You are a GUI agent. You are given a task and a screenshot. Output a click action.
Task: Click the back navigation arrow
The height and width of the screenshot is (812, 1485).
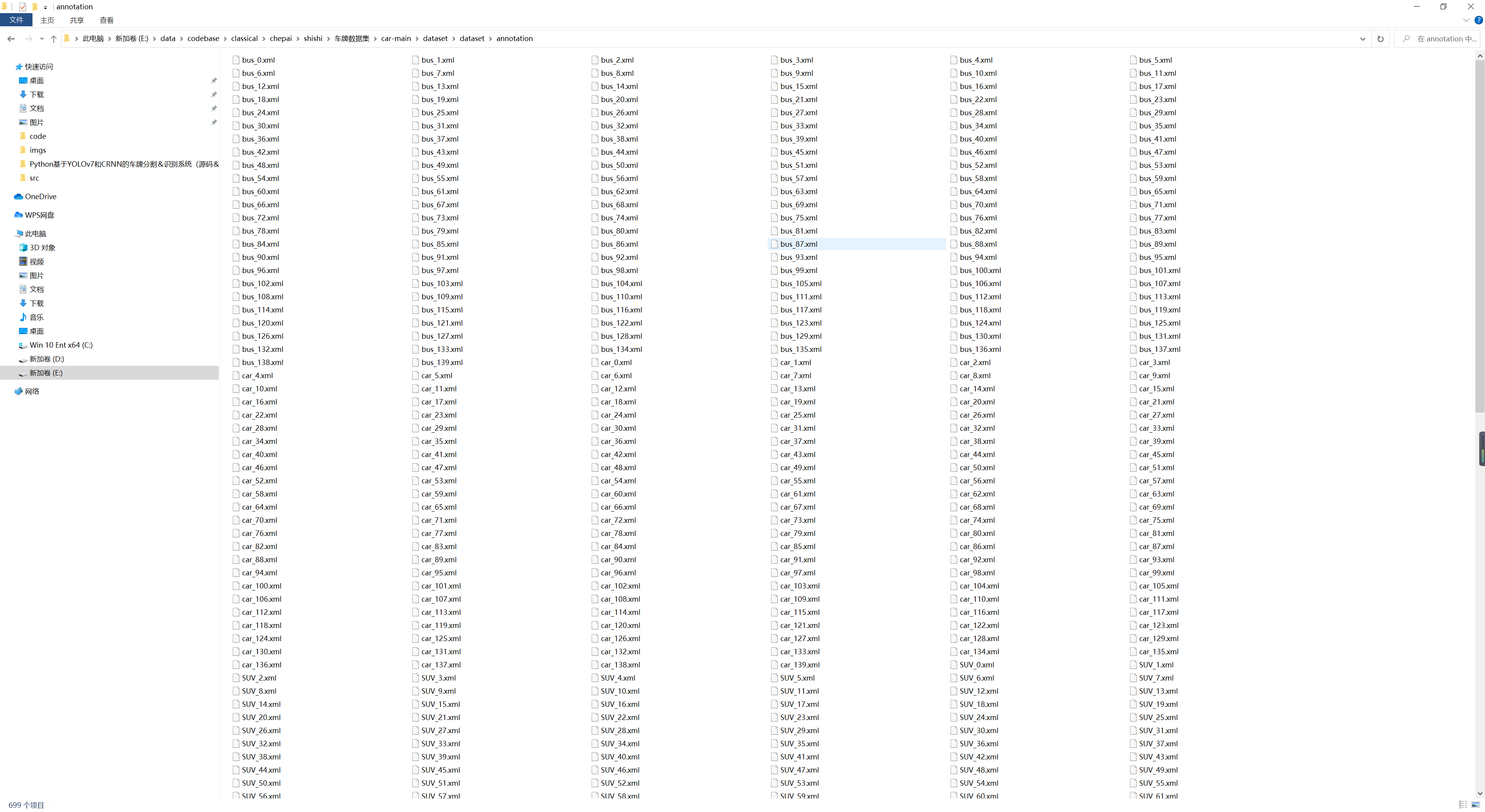(x=11, y=39)
